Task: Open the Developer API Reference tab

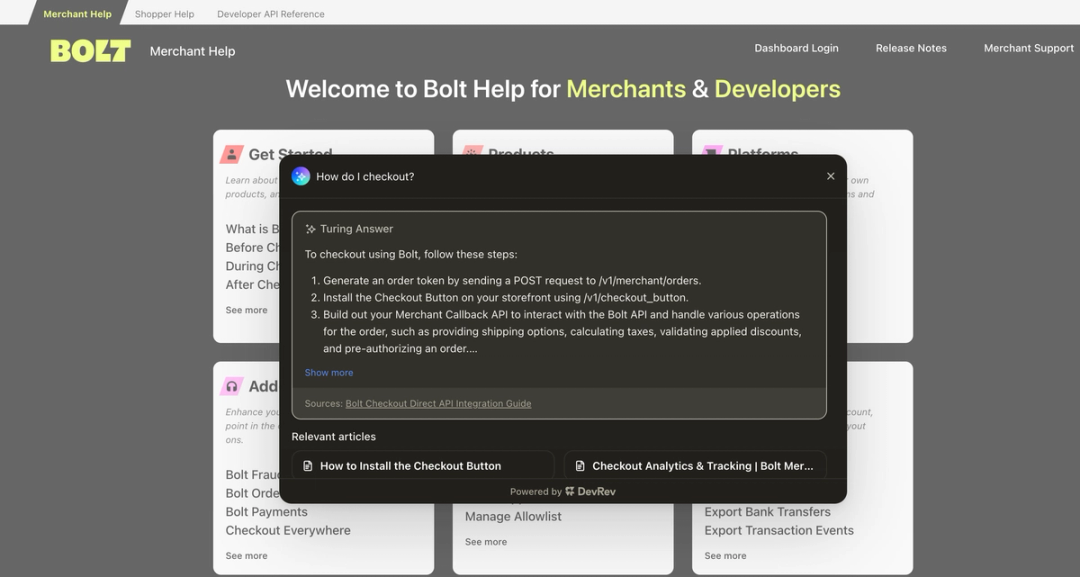Action: point(271,14)
